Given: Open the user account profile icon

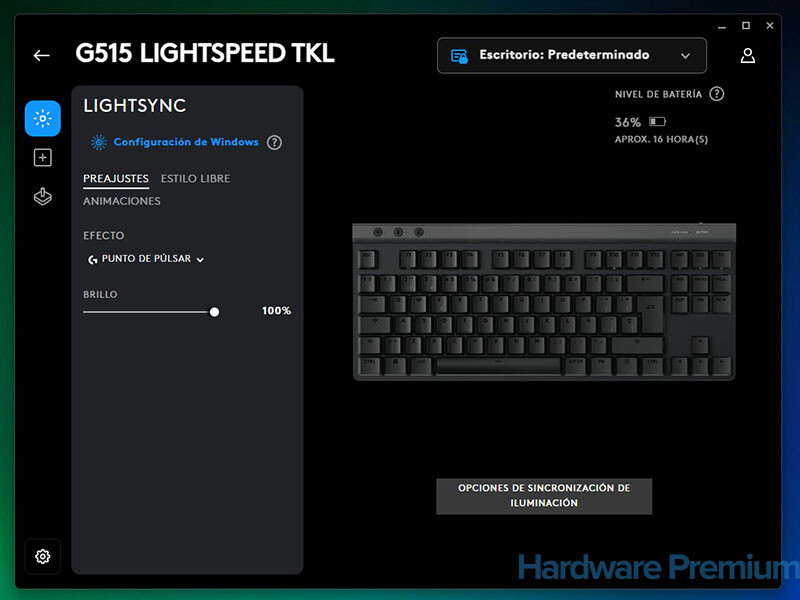Looking at the screenshot, I should coord(747,55).
